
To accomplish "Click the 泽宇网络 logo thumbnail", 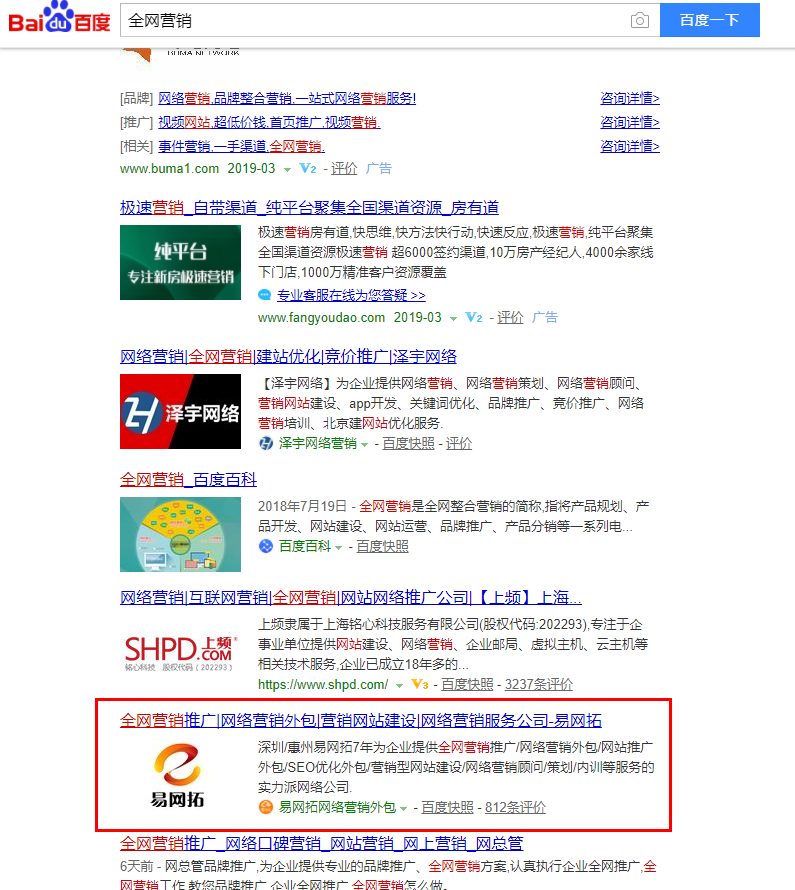I will 180,412.
